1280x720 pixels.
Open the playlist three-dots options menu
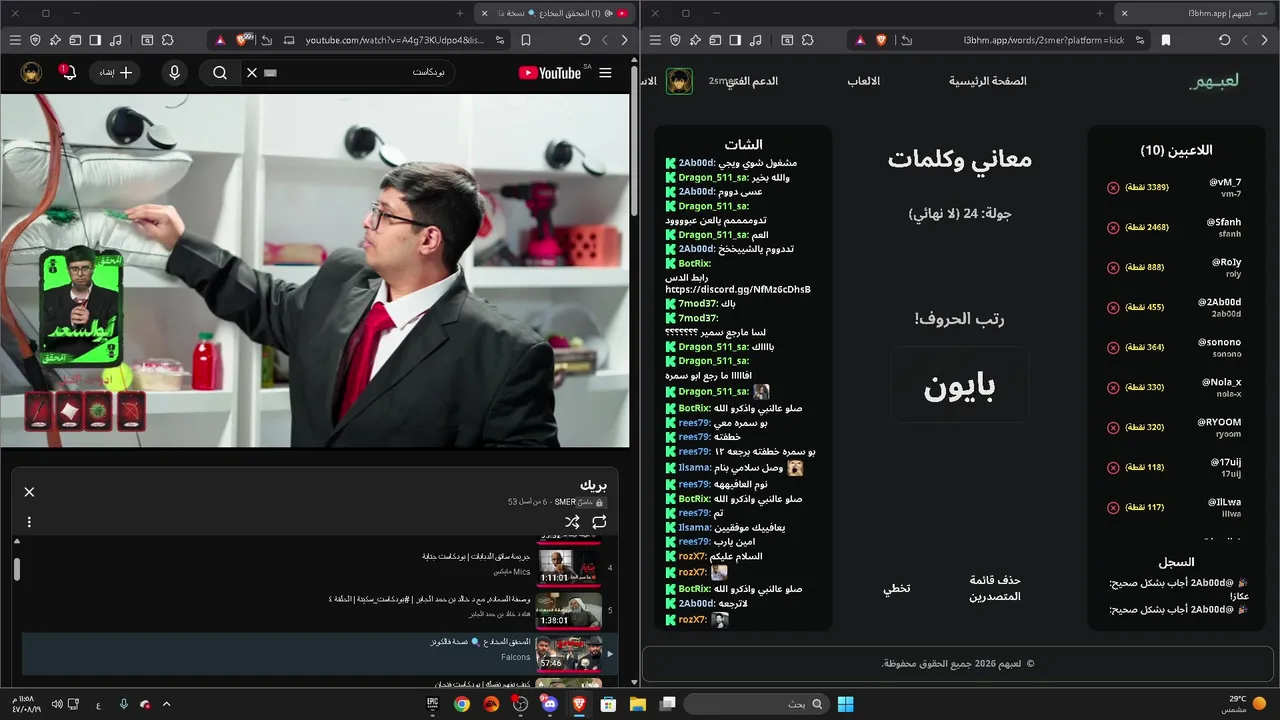coord(29,522)
